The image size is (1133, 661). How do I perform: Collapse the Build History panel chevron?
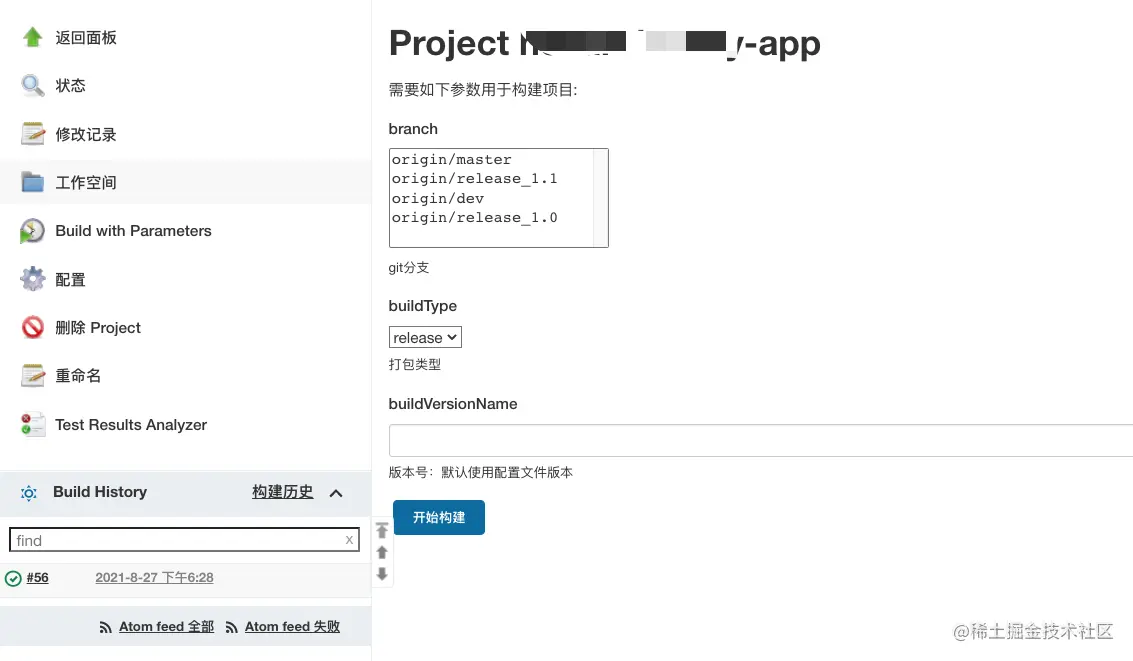pyautogui.click(x=336, y=493)
